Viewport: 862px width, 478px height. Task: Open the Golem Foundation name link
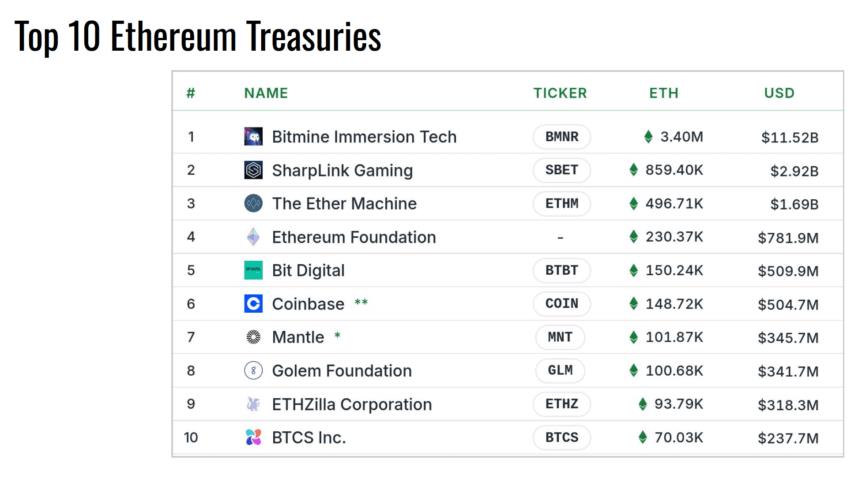click(x=341, y=371)
